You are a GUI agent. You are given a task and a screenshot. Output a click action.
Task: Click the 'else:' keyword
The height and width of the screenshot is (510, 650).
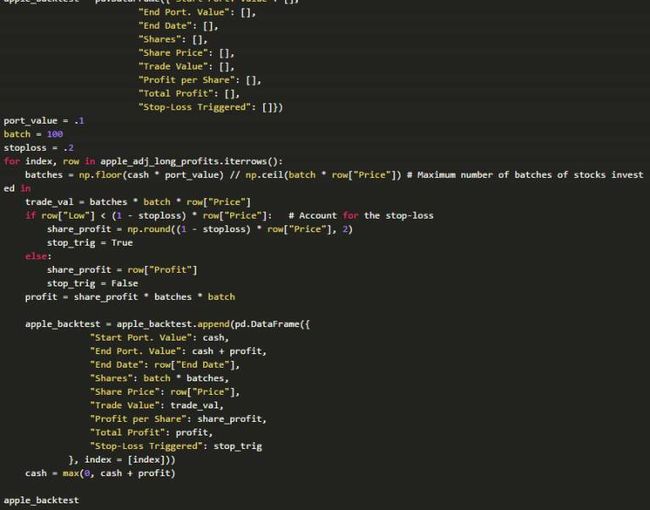(38, 256)
